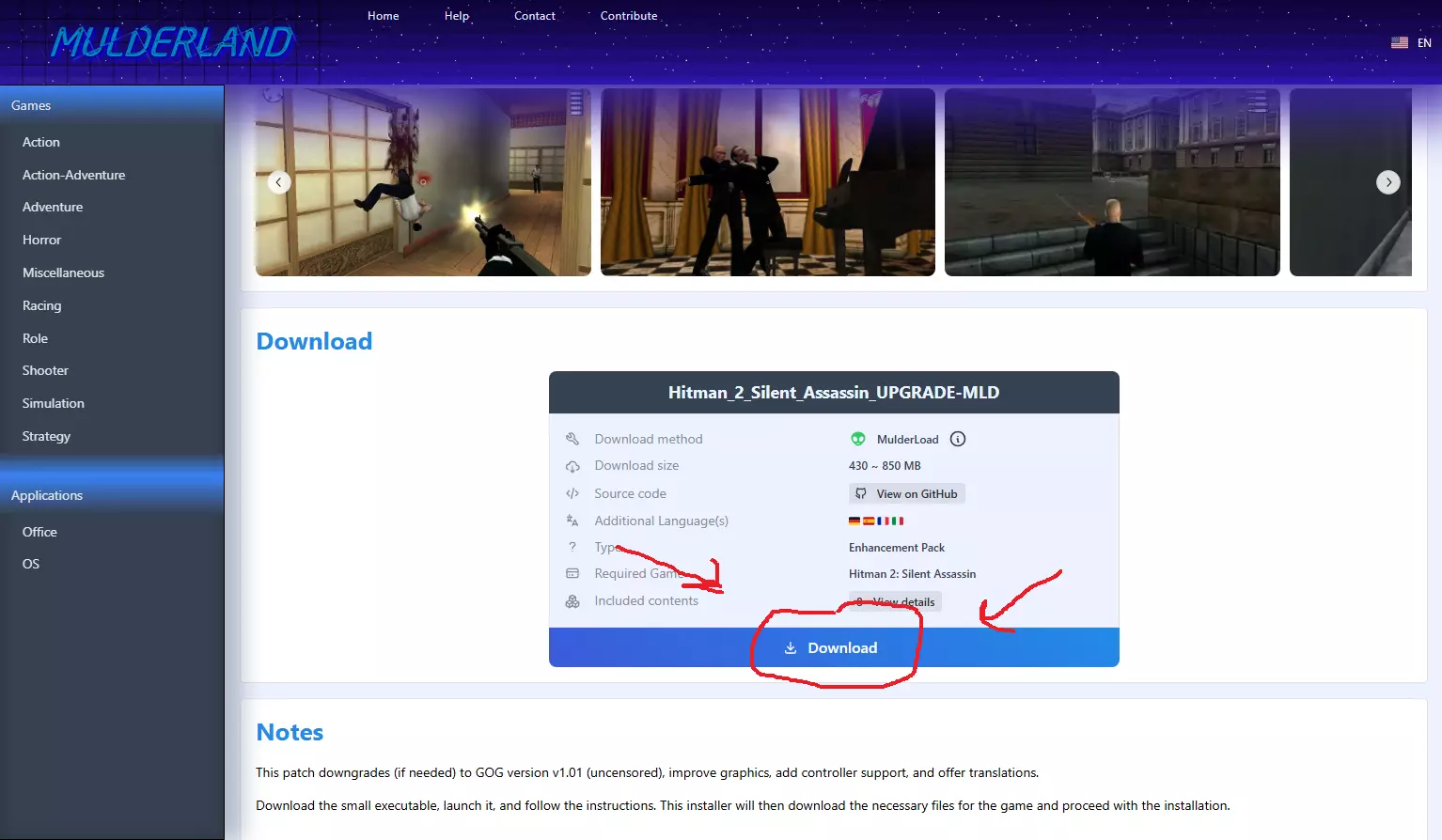
Task: Click the blue Download button
Action: (834, 647)
